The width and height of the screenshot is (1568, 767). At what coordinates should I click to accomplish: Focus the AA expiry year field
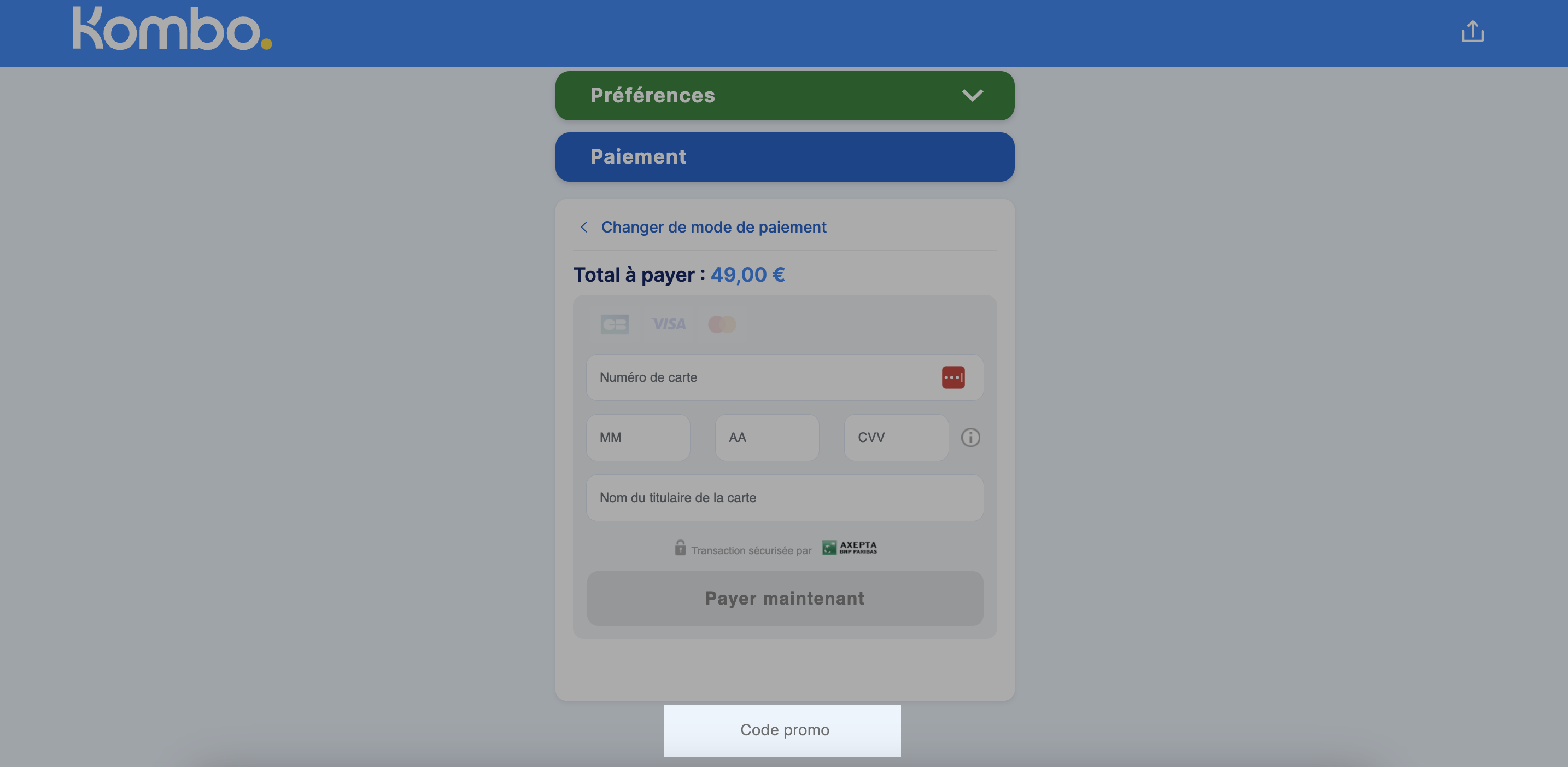(767, 438)
